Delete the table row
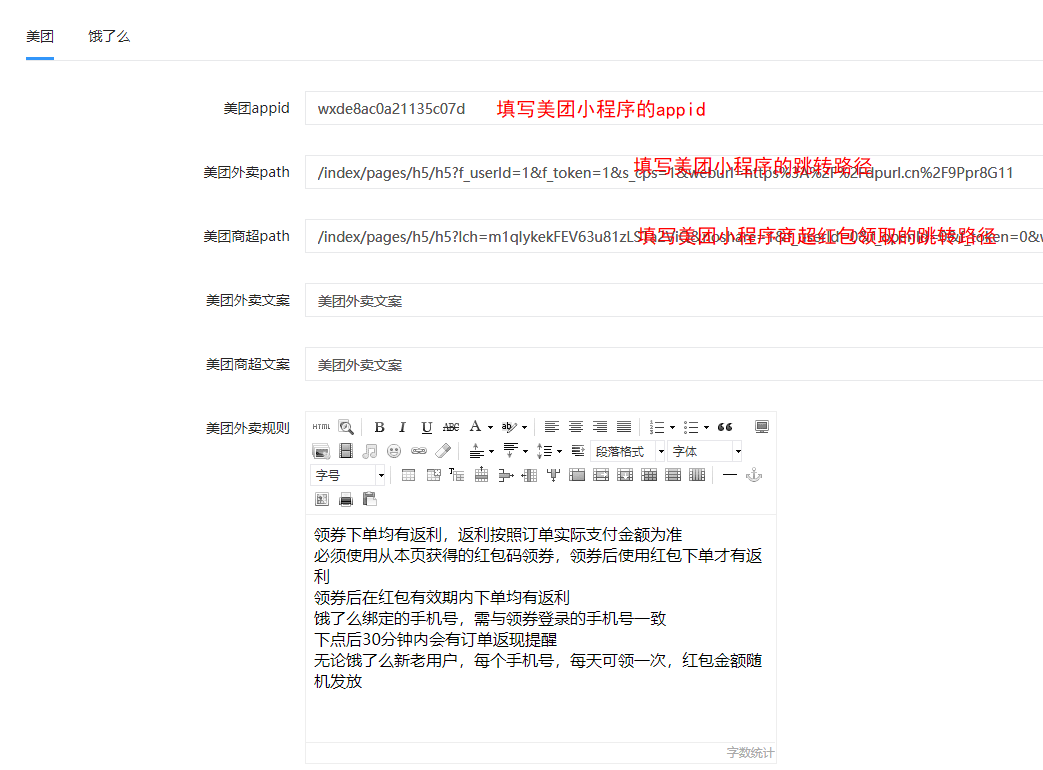 coord(506,475)
